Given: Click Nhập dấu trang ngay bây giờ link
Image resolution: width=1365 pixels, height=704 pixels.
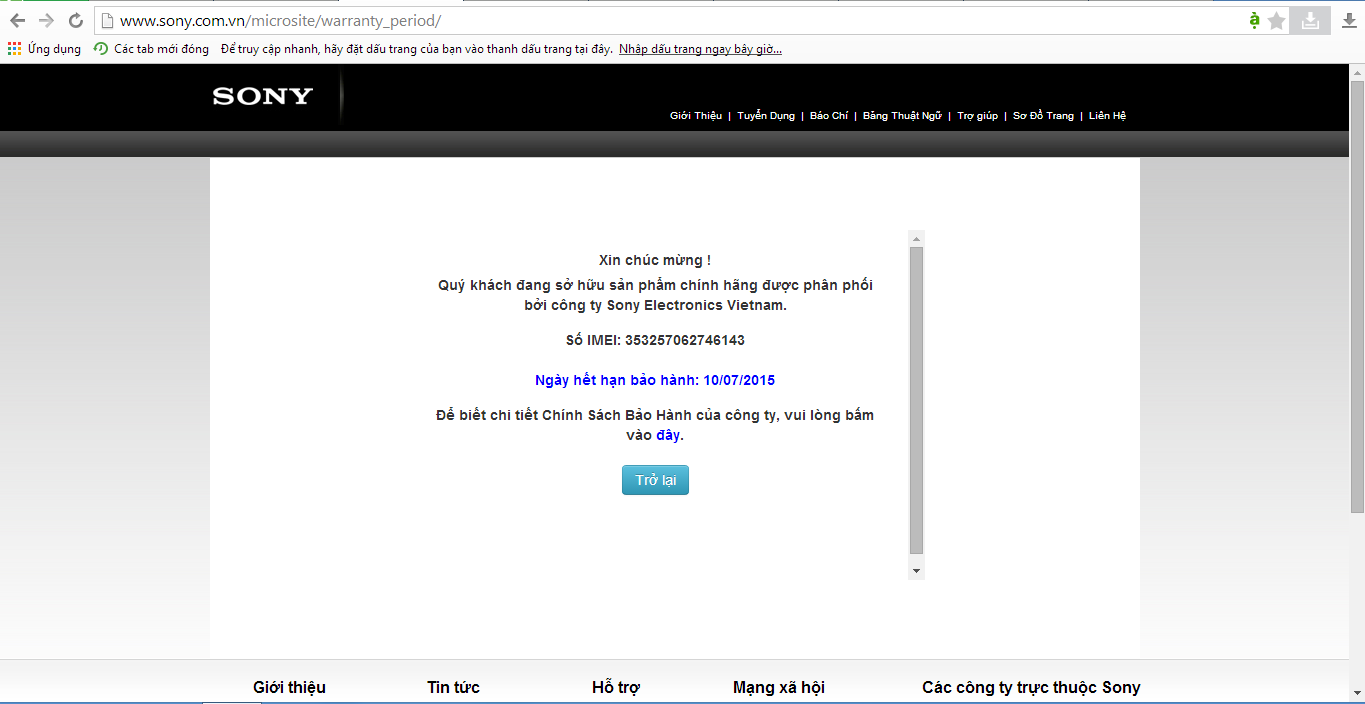Looking at the screenshot, I should tap(700, 49).
